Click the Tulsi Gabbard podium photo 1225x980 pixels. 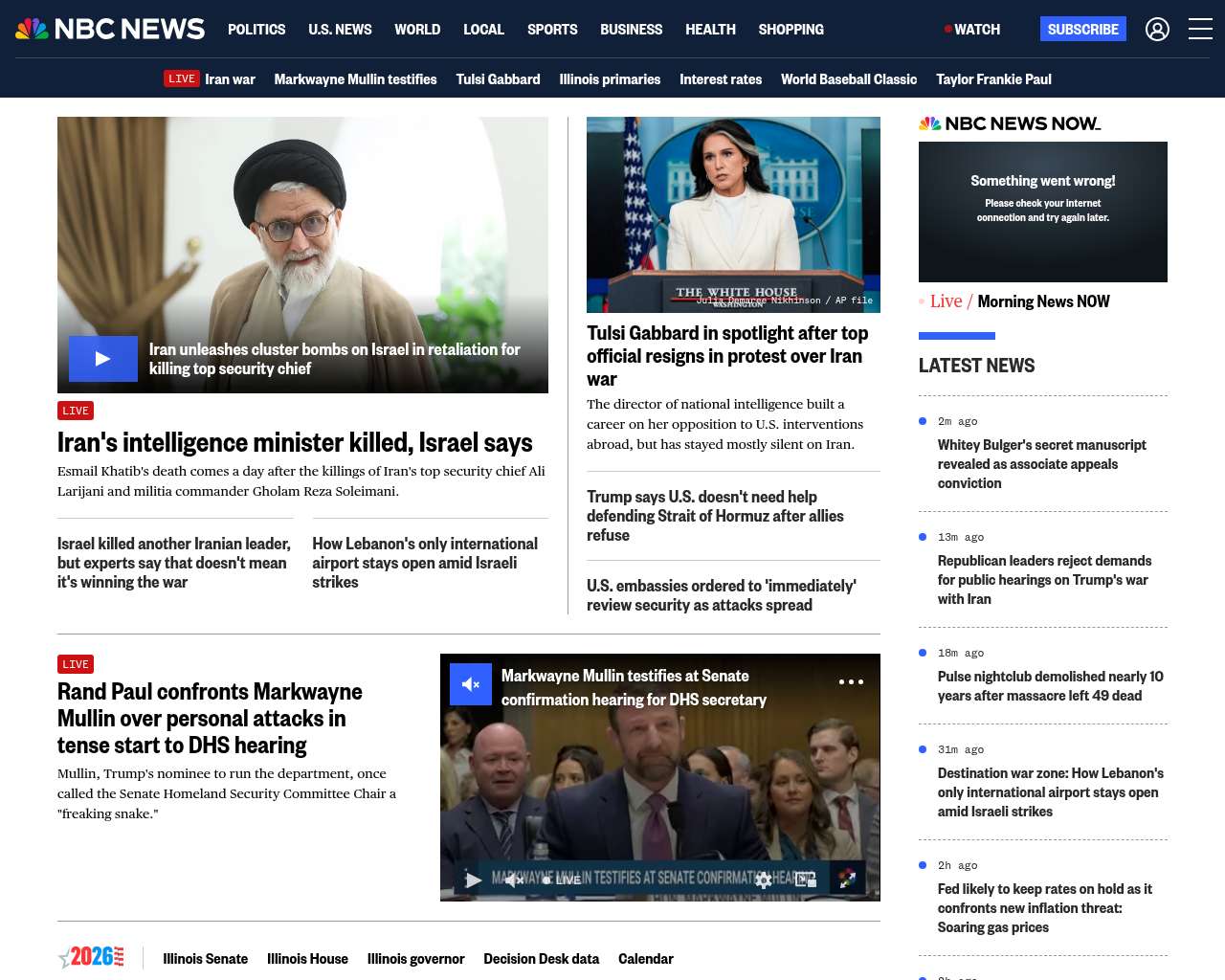point(733,214)
